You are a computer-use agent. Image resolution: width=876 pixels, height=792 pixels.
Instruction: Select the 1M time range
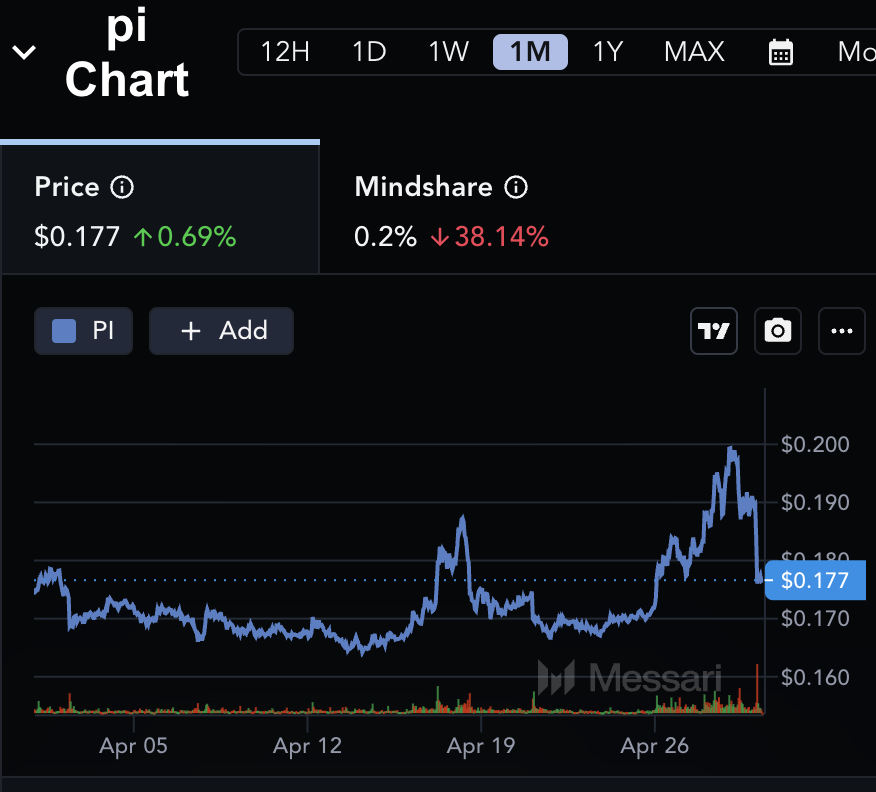tap(530, 52)
